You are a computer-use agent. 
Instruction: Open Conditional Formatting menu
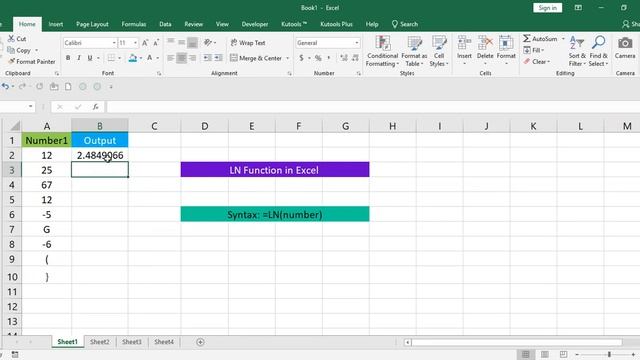tap(382, 51)
